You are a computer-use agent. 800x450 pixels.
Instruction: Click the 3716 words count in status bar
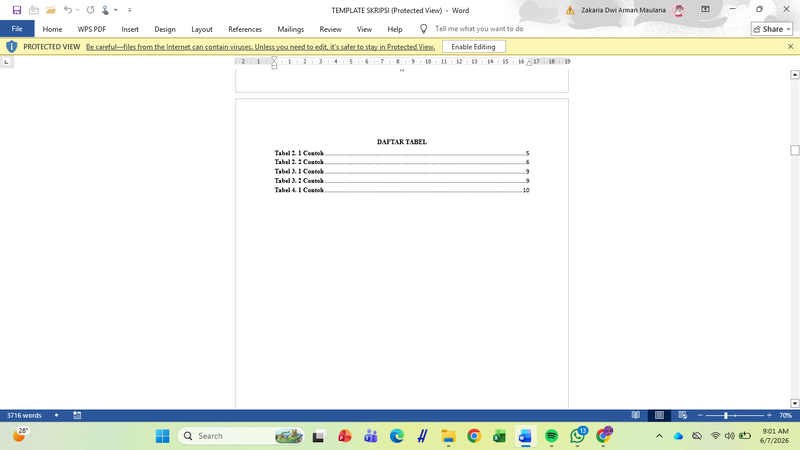tap(24, 415)
